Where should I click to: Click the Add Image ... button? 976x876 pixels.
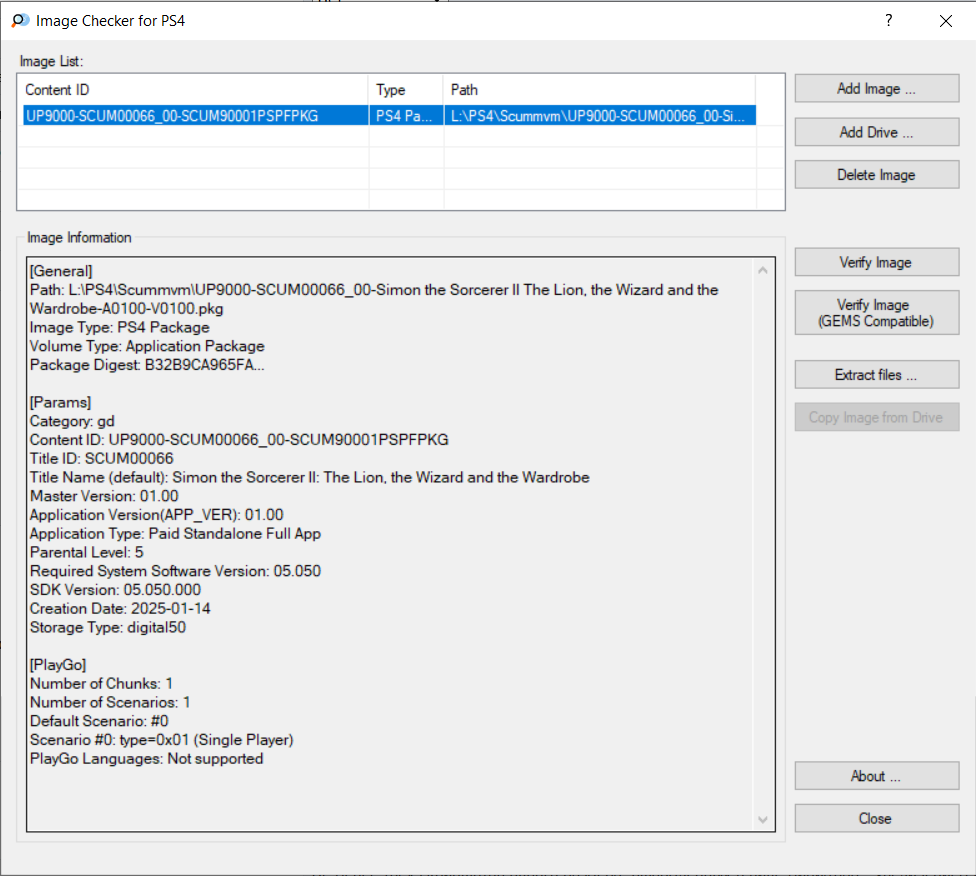coord(876,88)
